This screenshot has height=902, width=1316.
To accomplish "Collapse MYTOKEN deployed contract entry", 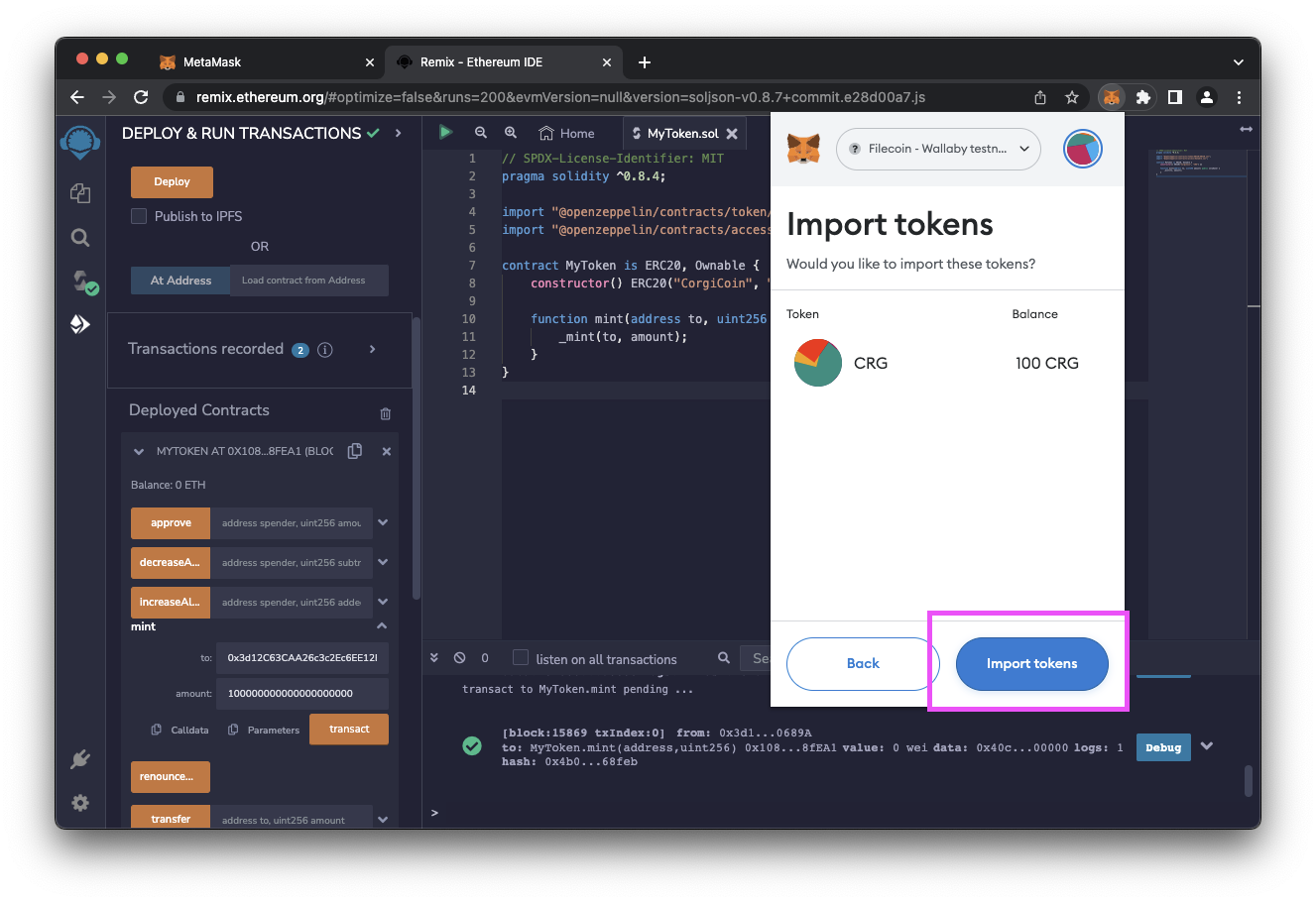I will (139, 452).
